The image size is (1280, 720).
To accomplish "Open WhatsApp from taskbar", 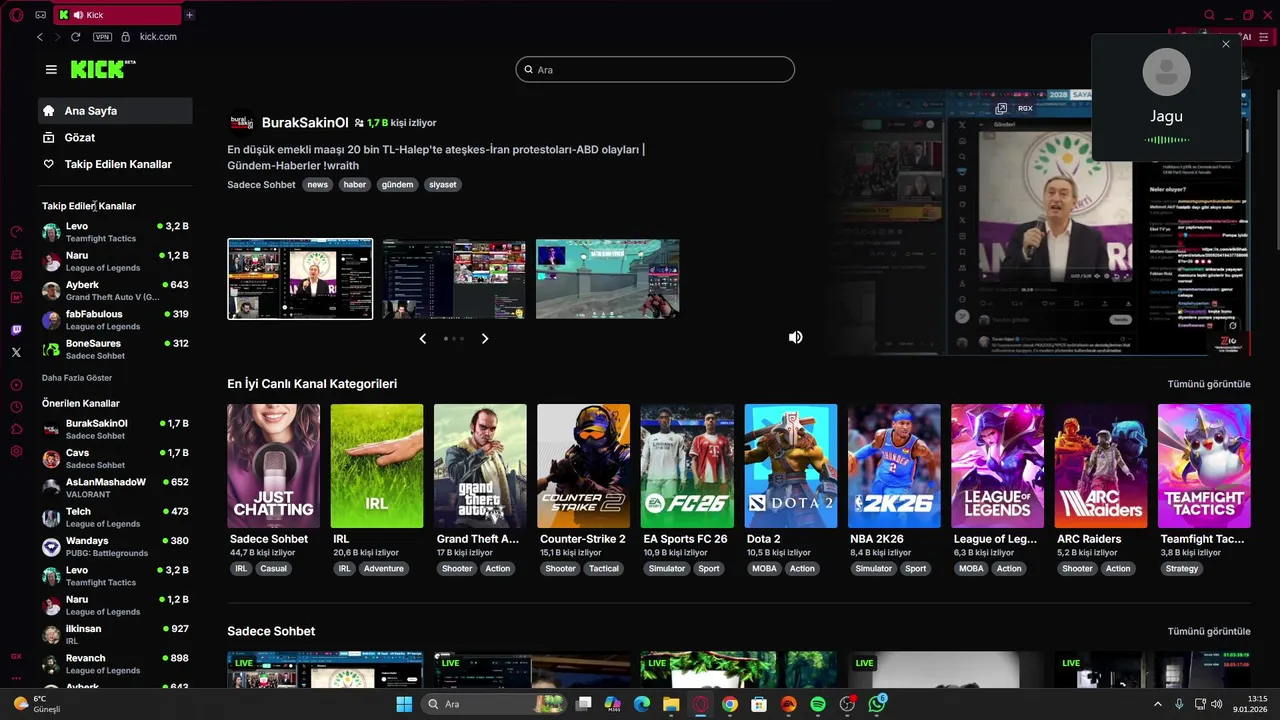I will pos(877,704).
